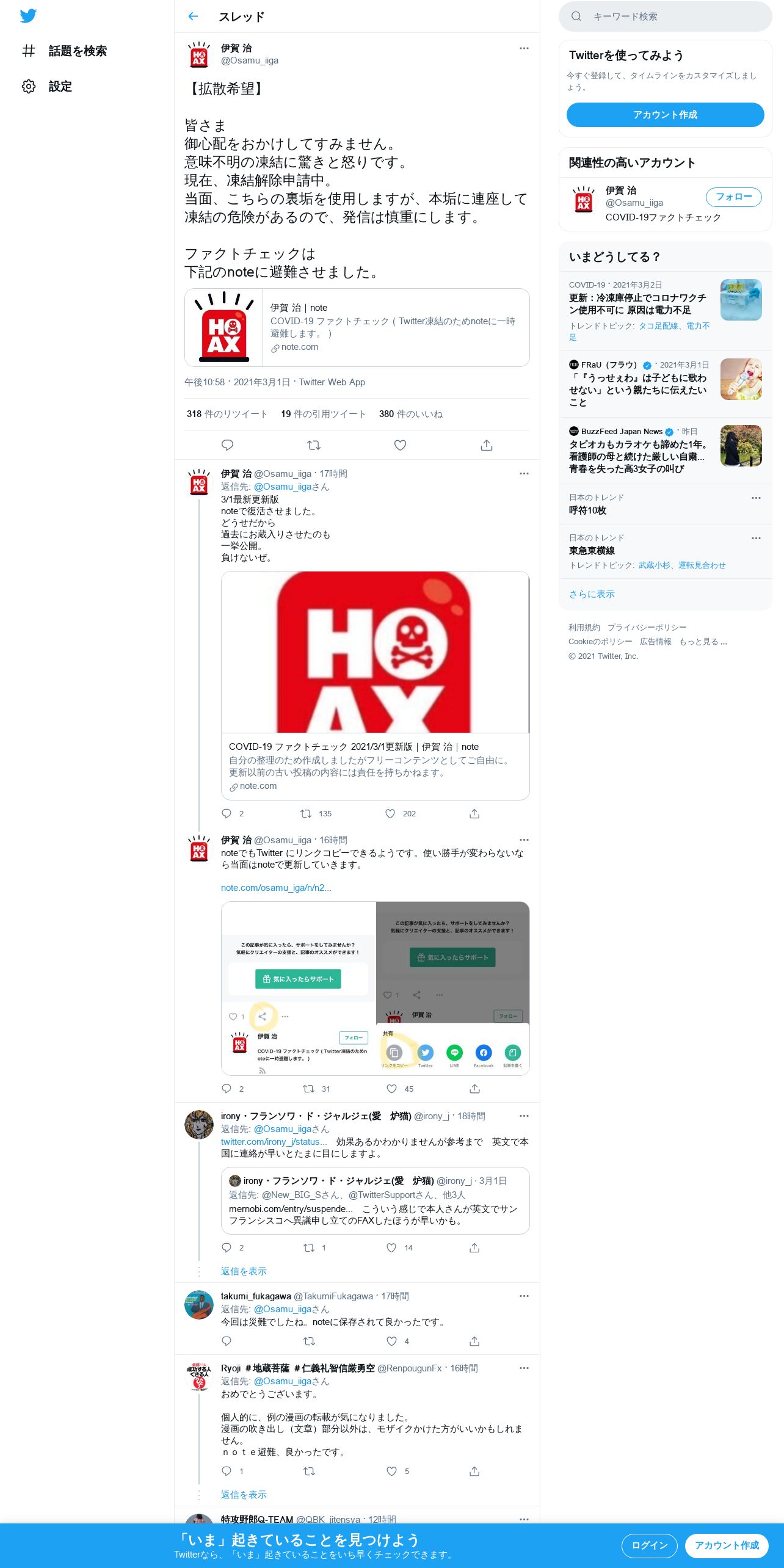Open タコ足配線 trend topic link

[658, 326]
